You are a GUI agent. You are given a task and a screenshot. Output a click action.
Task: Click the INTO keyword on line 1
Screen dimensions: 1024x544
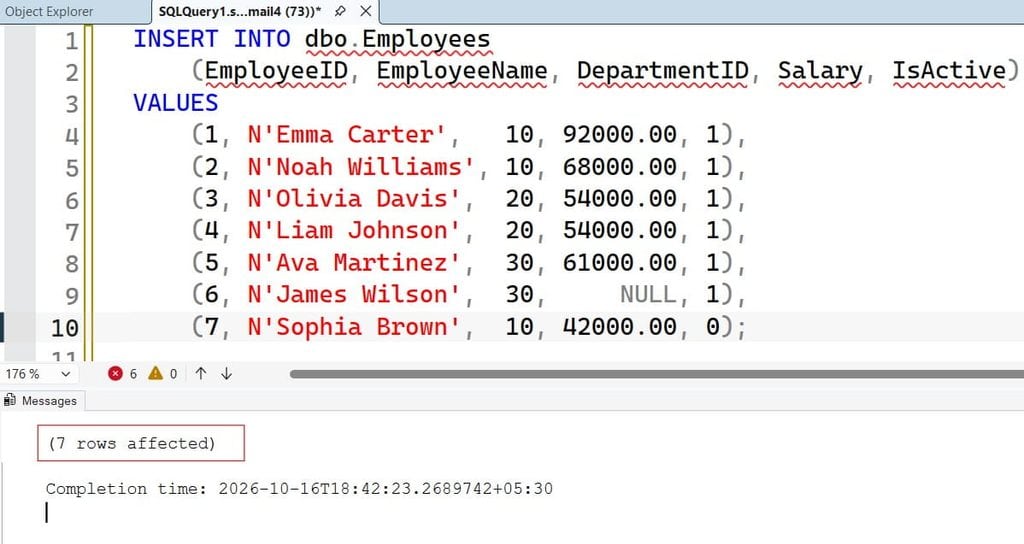(262, 39)
